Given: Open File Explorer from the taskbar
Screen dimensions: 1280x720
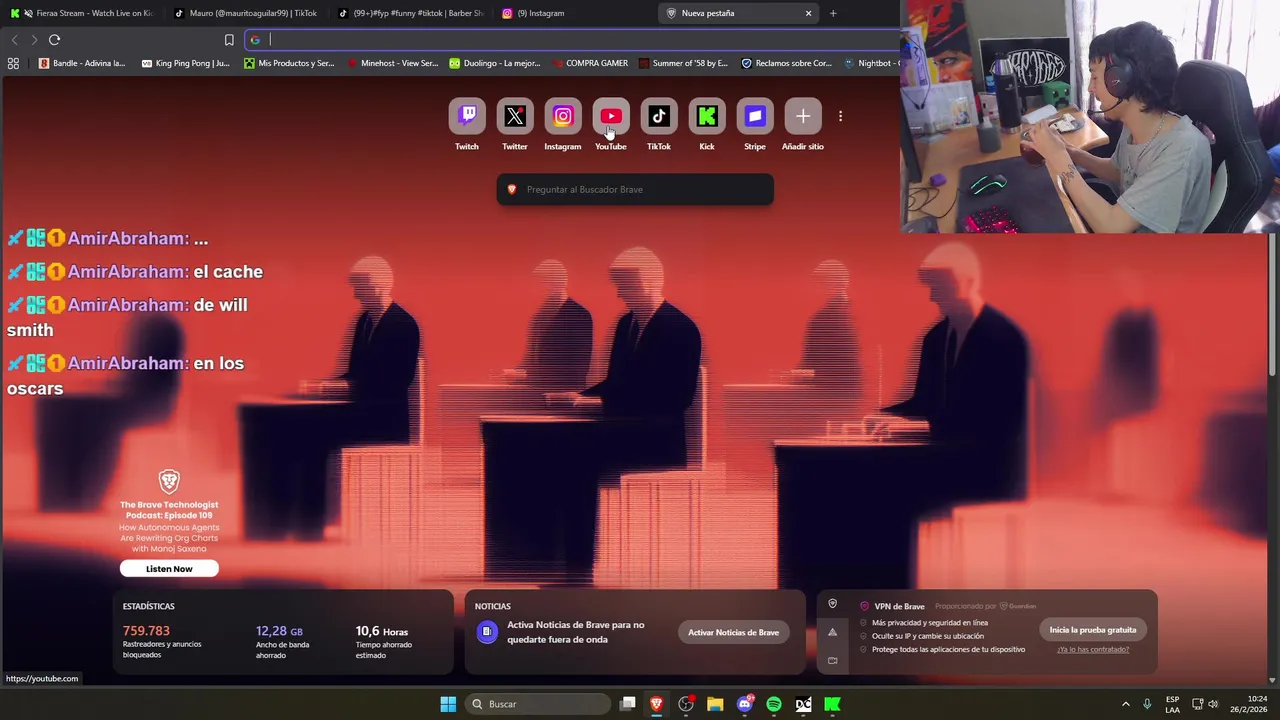Looking at the screenshot, I should pos(715,704).
